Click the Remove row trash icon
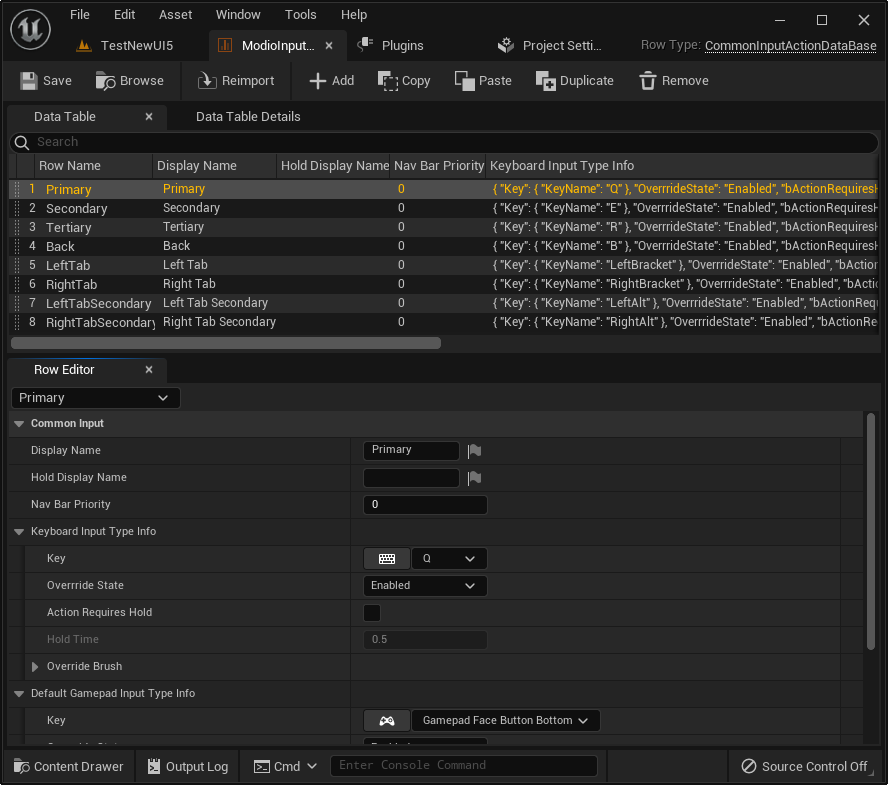888x785 pixels. 648,81
